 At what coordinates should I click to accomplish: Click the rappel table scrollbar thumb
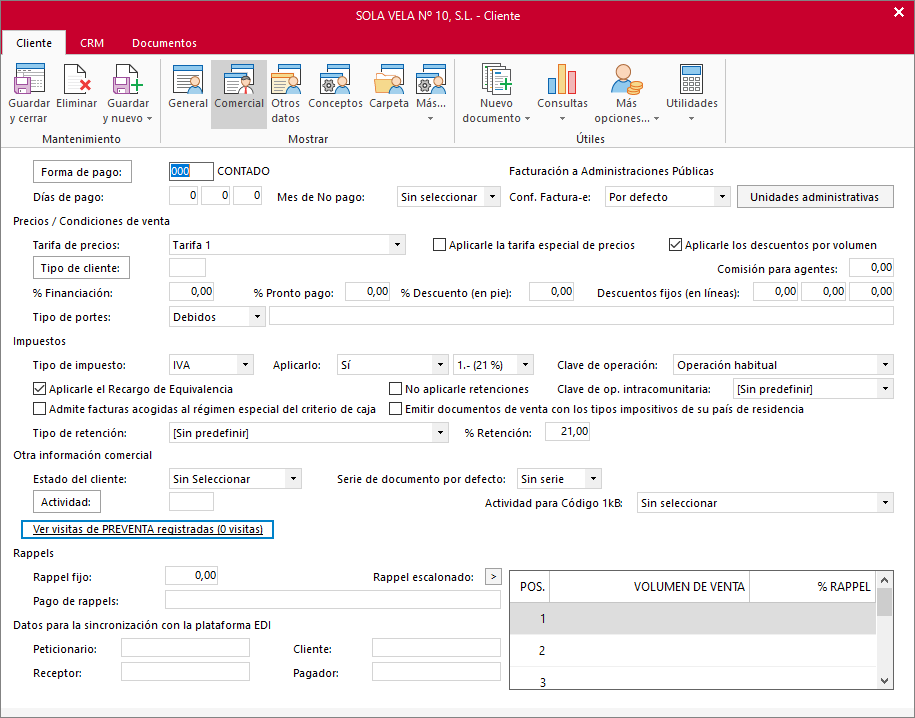coord(884,601)
